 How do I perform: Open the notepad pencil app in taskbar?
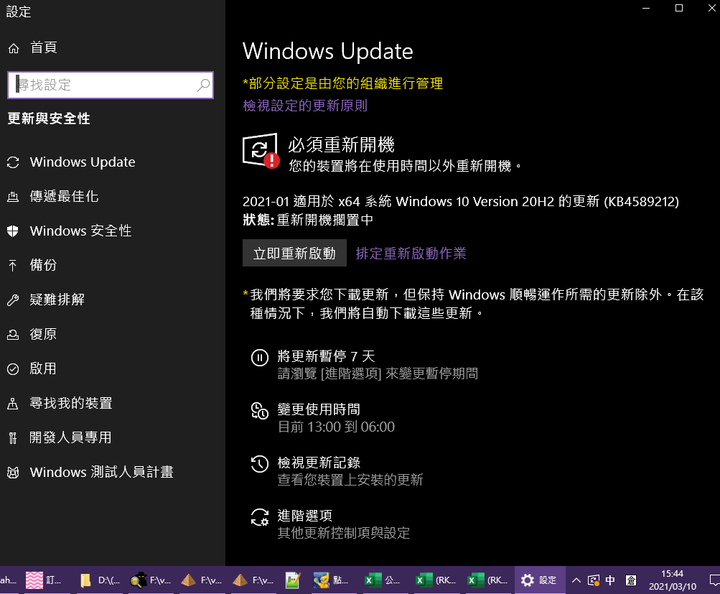click(292, 580)
